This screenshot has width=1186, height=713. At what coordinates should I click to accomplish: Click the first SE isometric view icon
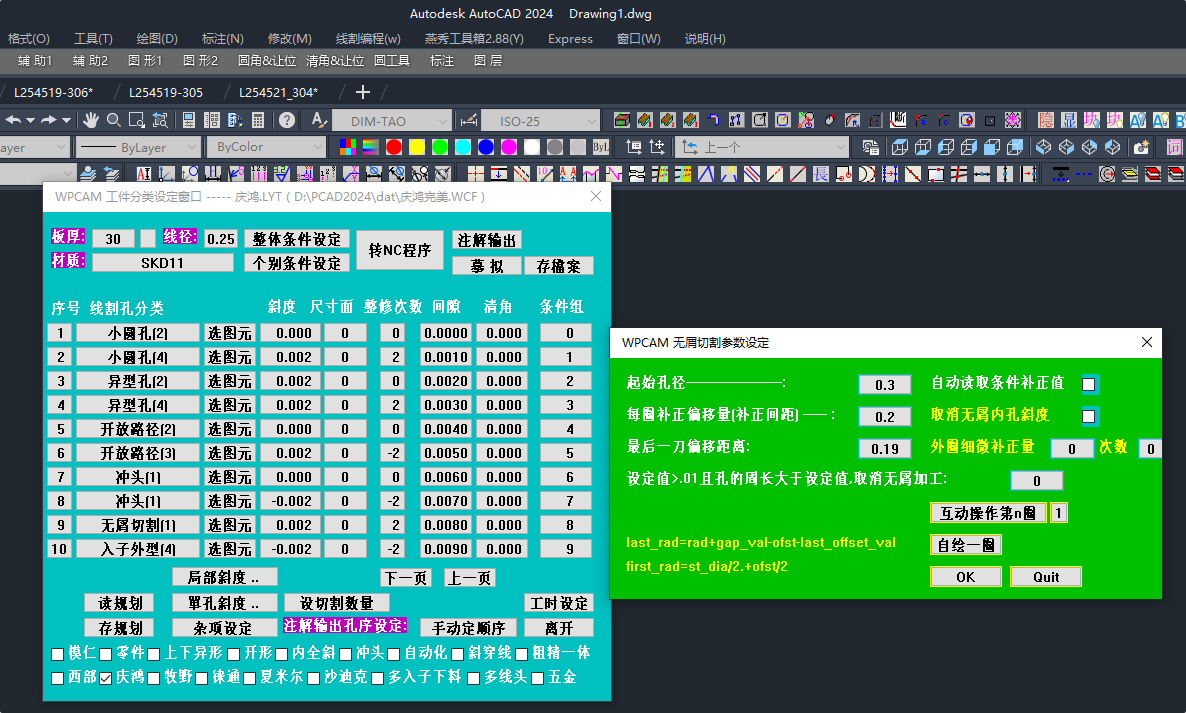coord(1044,147)
